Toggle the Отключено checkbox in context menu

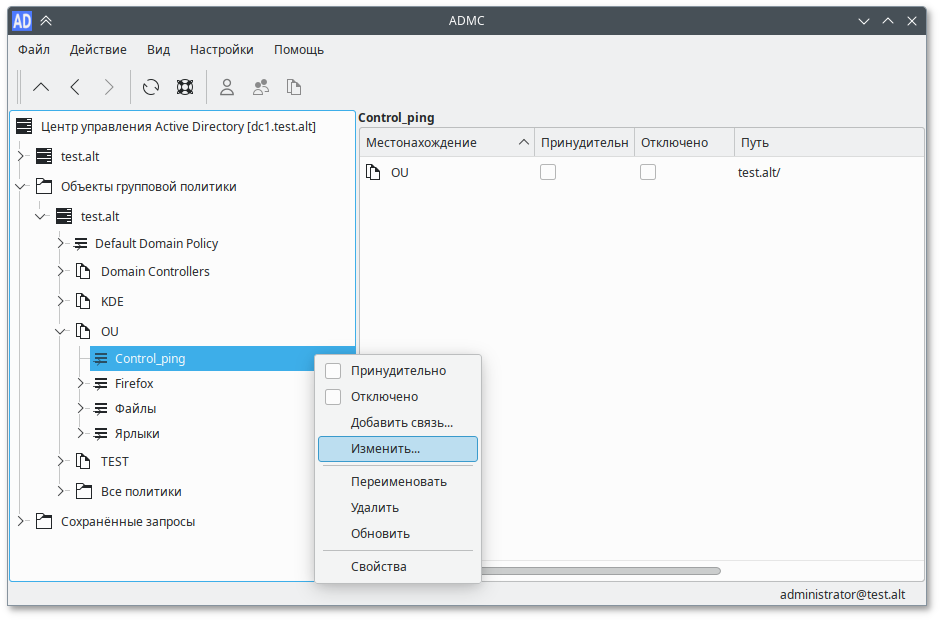[334, 397]
